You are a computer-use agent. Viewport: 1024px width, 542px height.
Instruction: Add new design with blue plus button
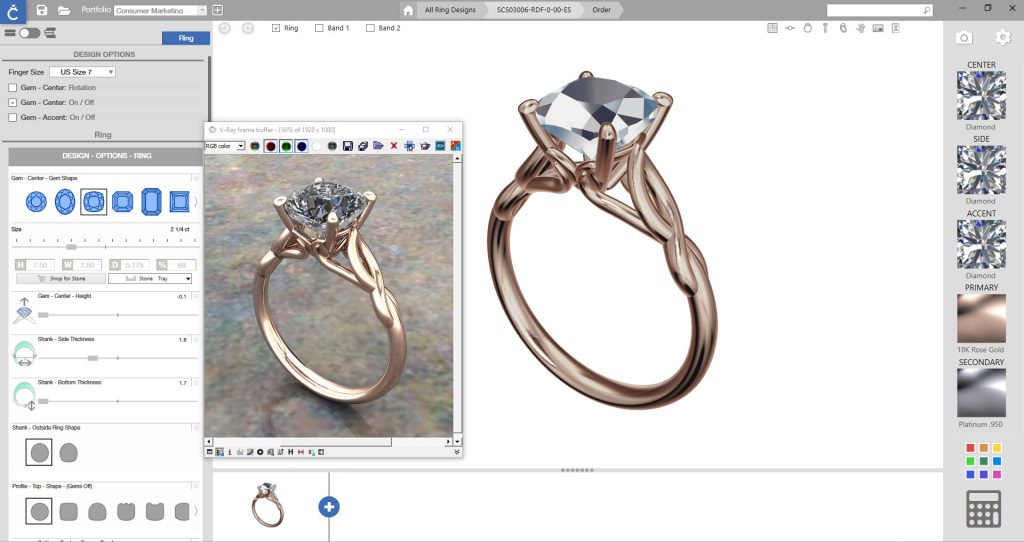tap(329, 507)
